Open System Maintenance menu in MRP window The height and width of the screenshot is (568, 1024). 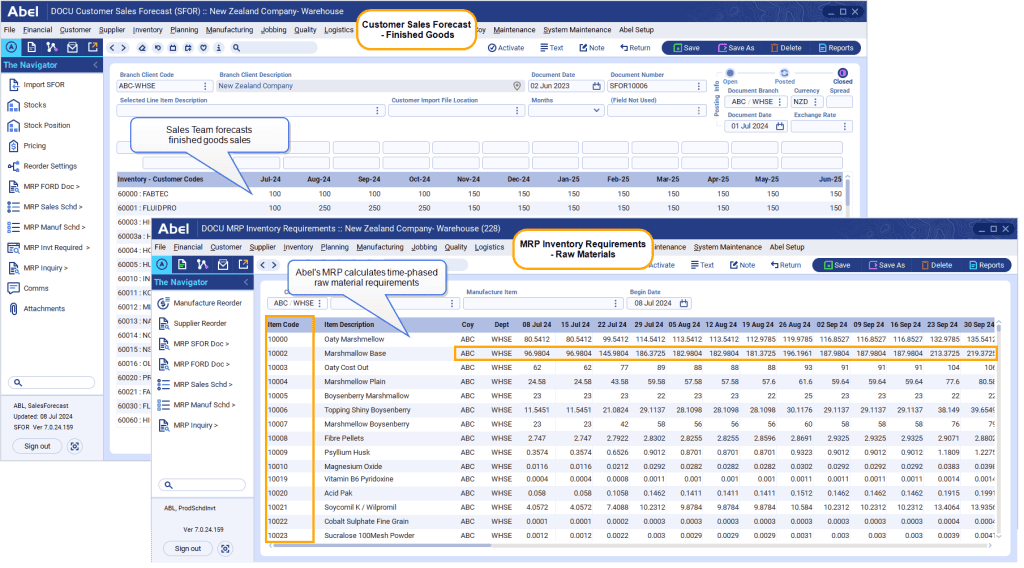[x=727, y=247]
